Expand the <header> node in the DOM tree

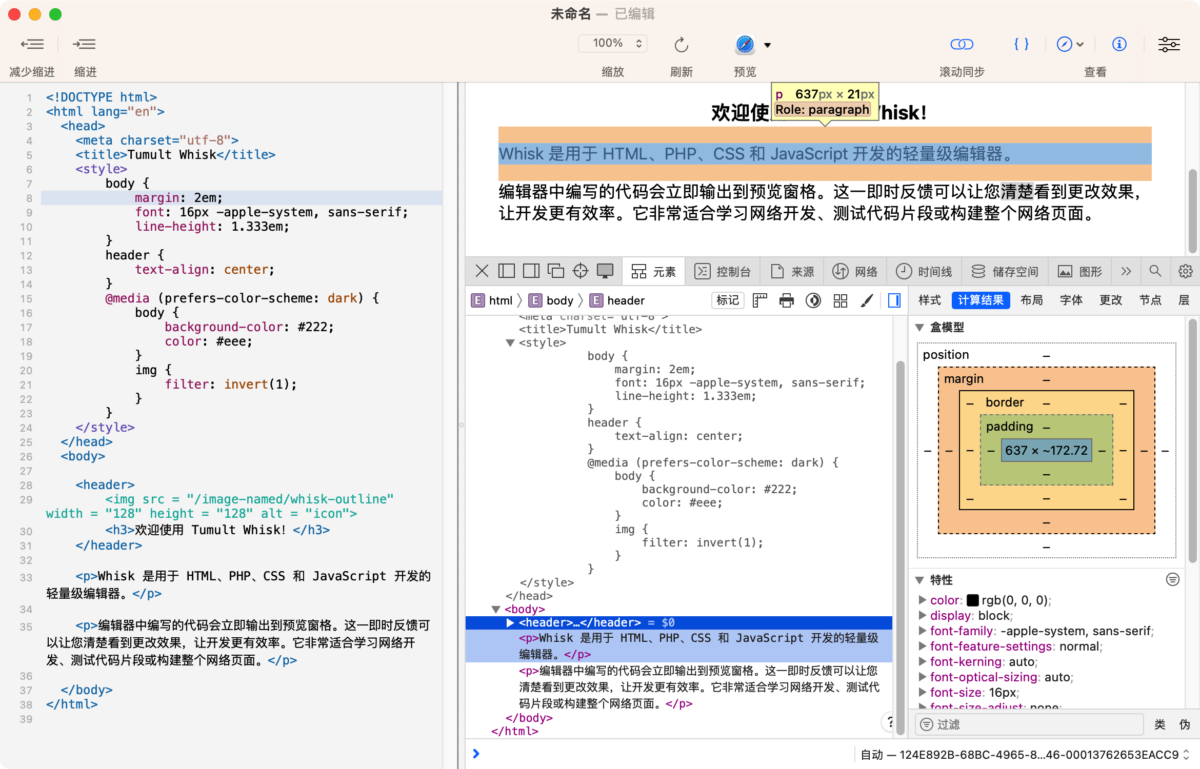click(x=510, y=623)
